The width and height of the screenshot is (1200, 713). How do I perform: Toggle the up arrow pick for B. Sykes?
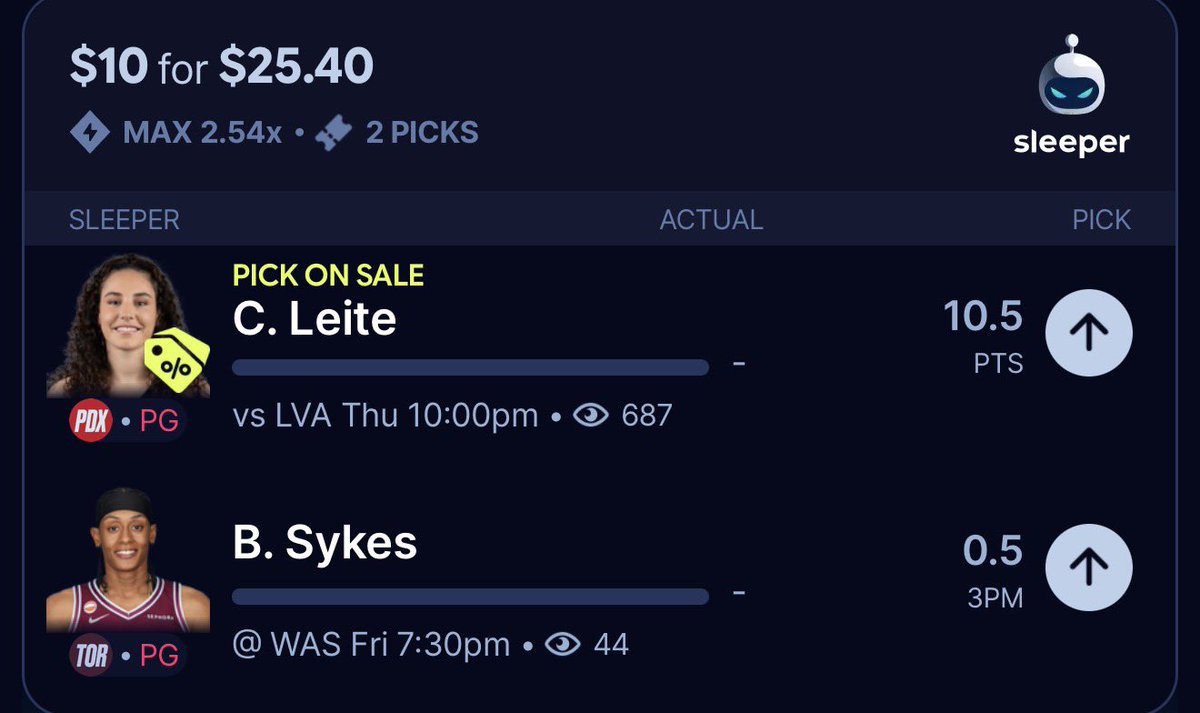coord(1089,568)
